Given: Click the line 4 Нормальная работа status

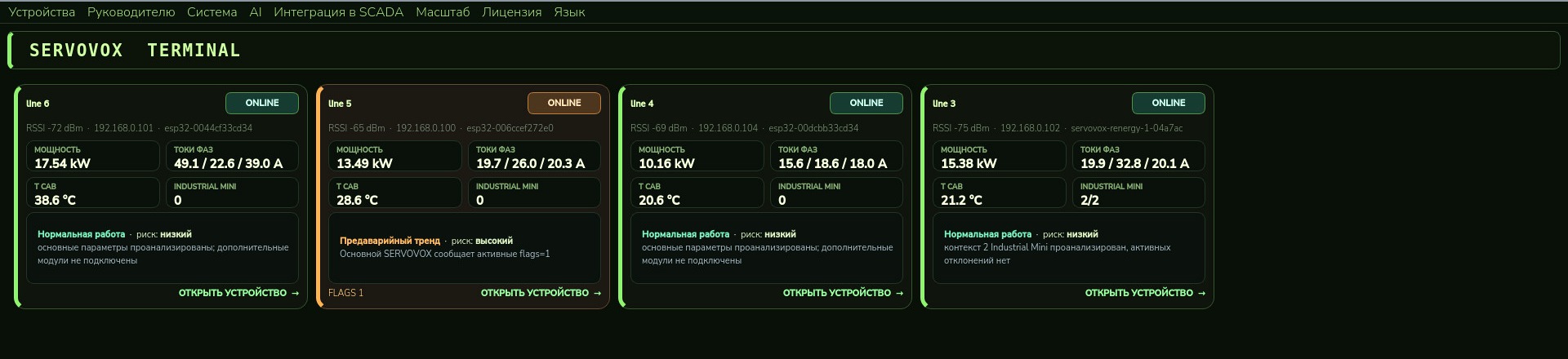Looking at the screenshot, I should coord(685,234).
